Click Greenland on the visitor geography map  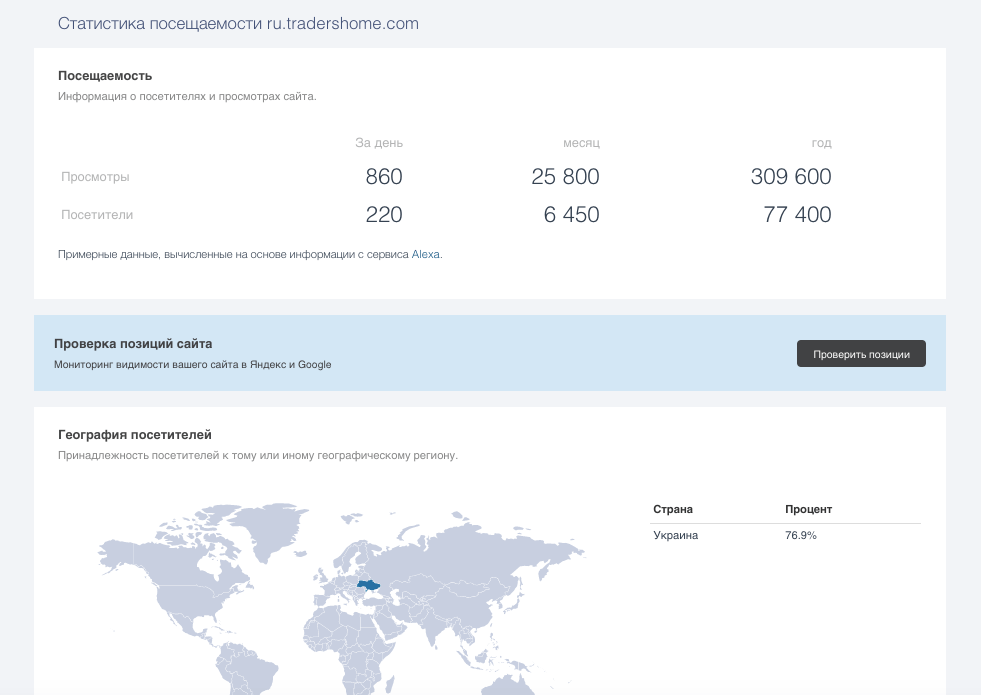click(x=288, y=528)
